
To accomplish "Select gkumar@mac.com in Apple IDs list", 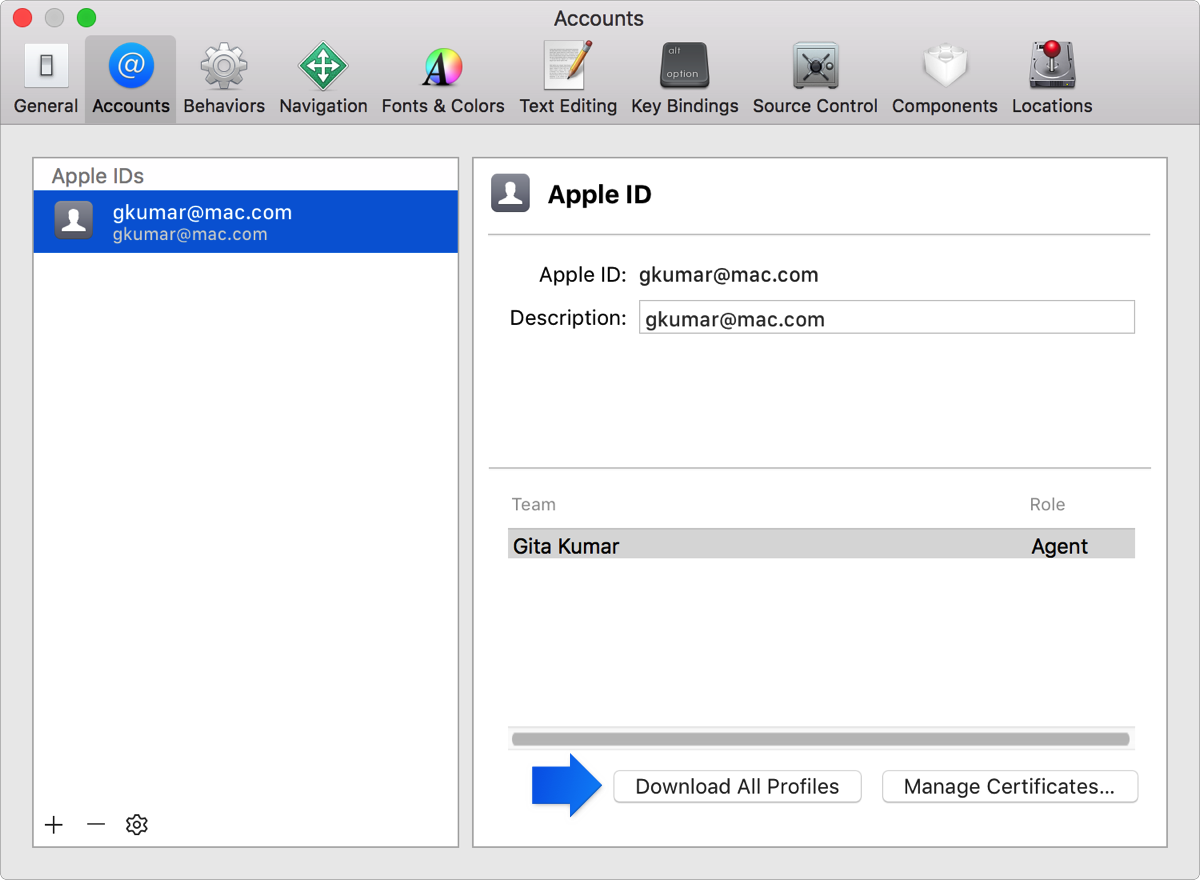I will 246,222.
